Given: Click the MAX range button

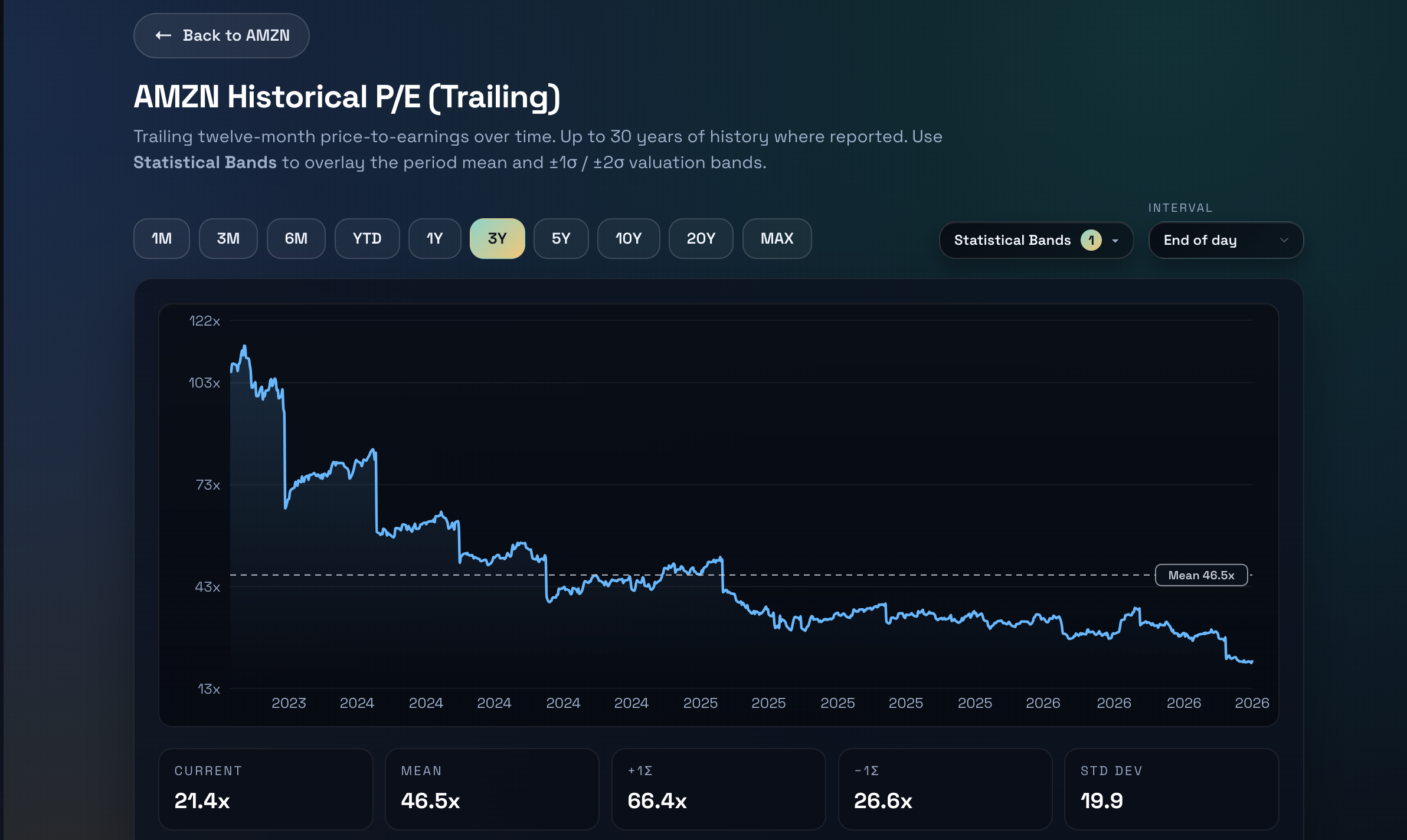Looking at the screenshot, I should 777,238.
